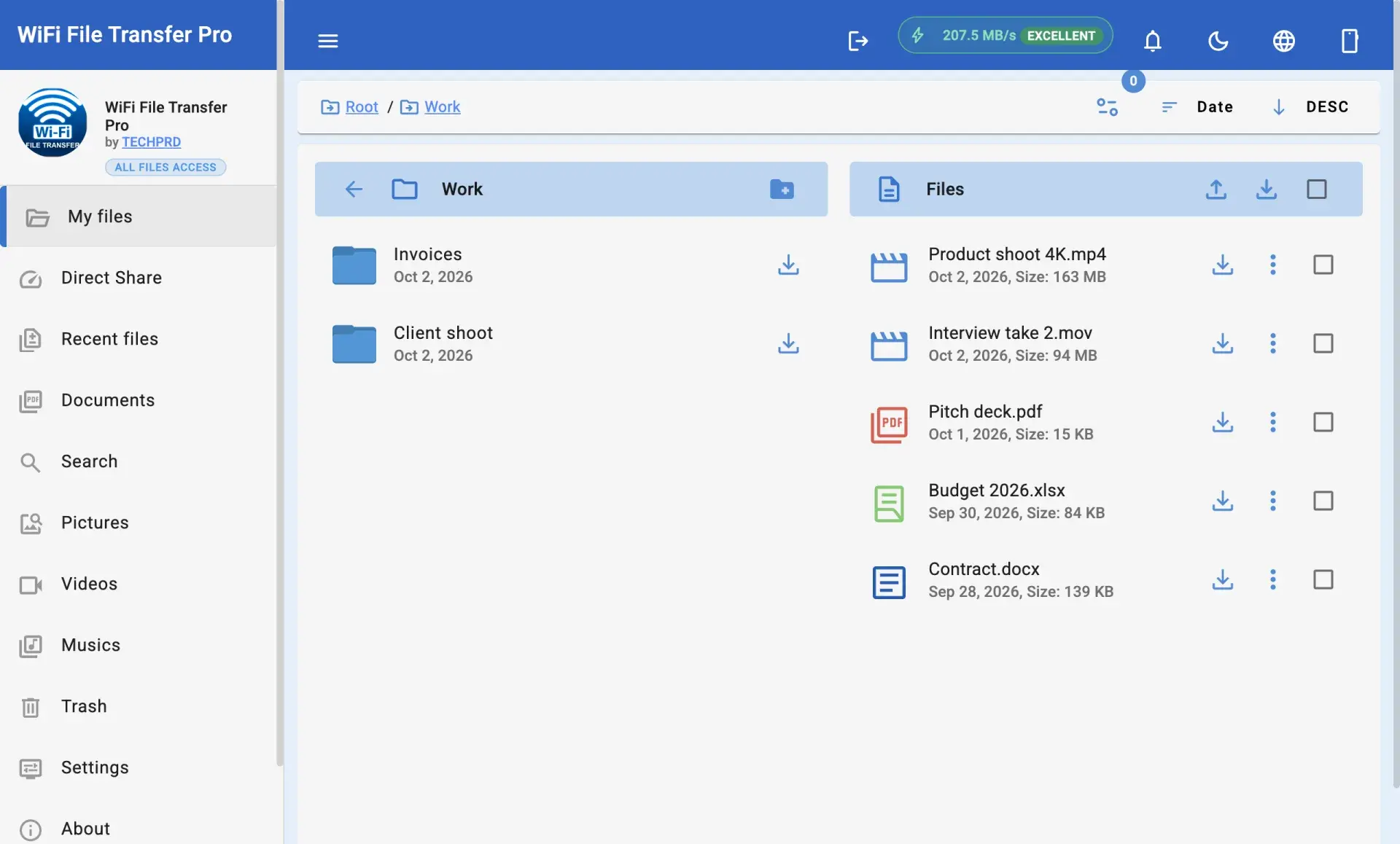
Task: Download all icon in Files header
Action: point(1266,189)
